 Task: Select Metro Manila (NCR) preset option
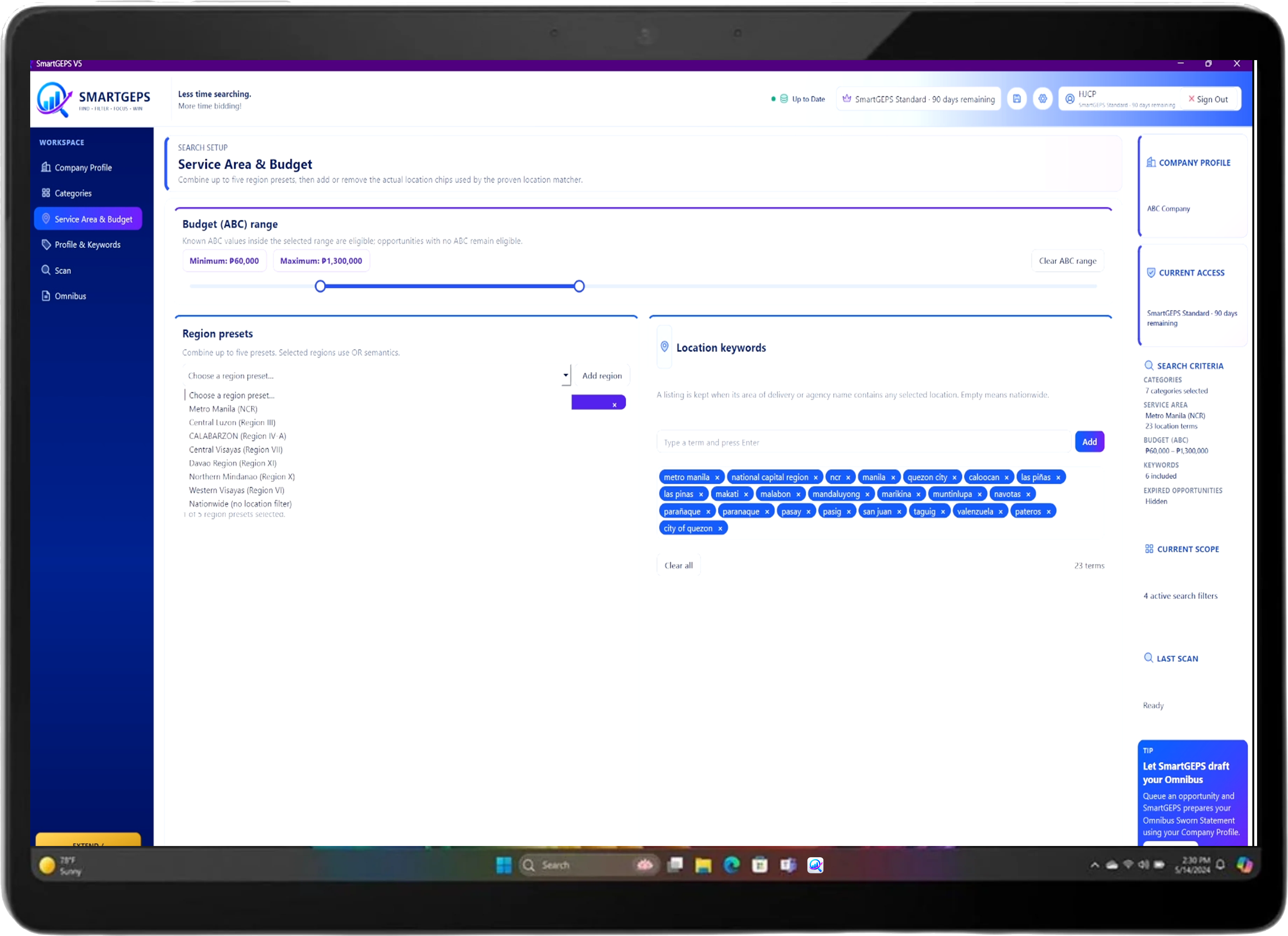(223, 409)
